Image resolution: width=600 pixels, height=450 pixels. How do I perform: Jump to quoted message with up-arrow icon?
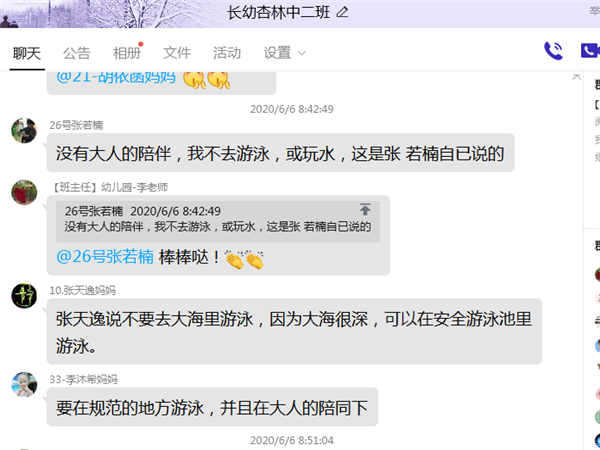[365, 209]
